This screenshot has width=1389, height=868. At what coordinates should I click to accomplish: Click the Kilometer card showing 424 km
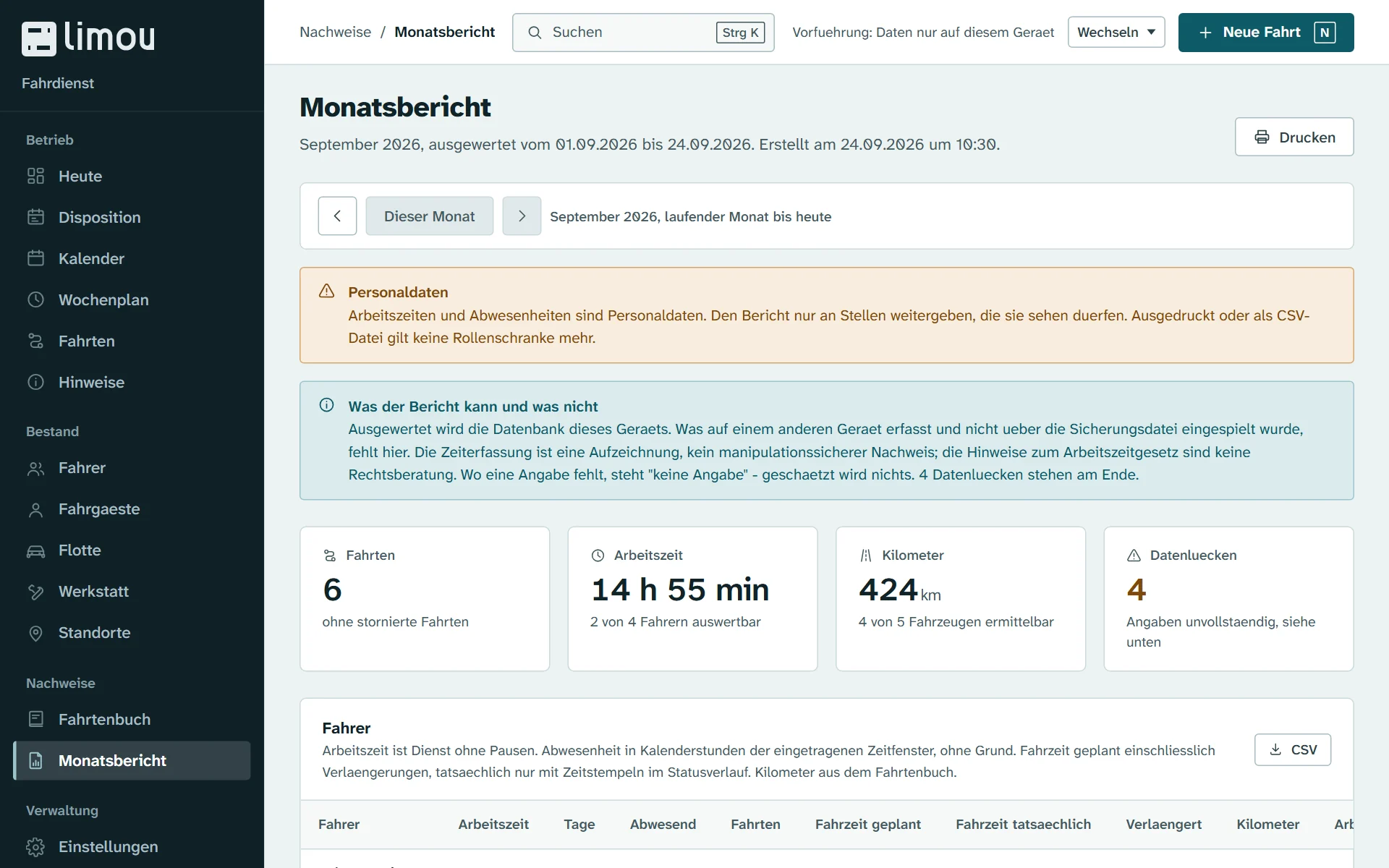point(961,599)
